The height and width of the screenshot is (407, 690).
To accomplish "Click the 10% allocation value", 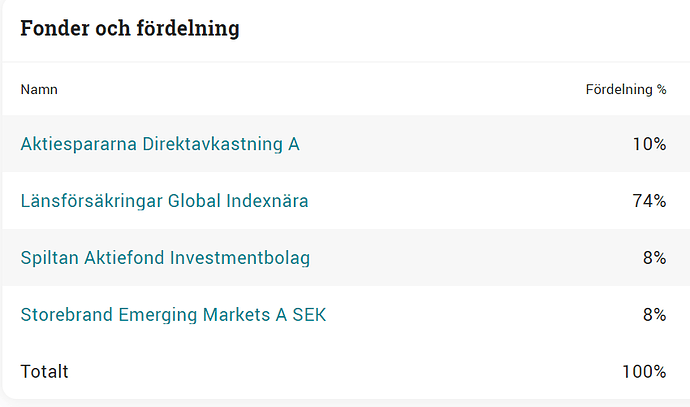I will (649, 144).
